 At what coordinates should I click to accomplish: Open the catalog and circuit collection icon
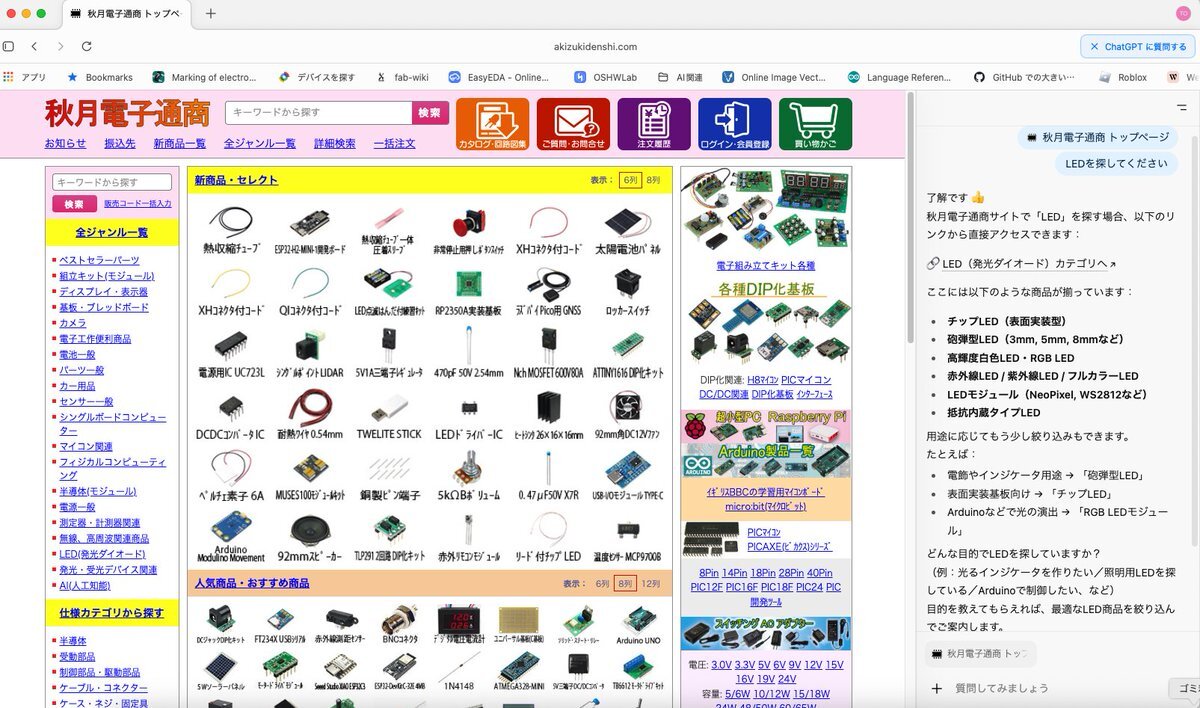tap(492, 124)
